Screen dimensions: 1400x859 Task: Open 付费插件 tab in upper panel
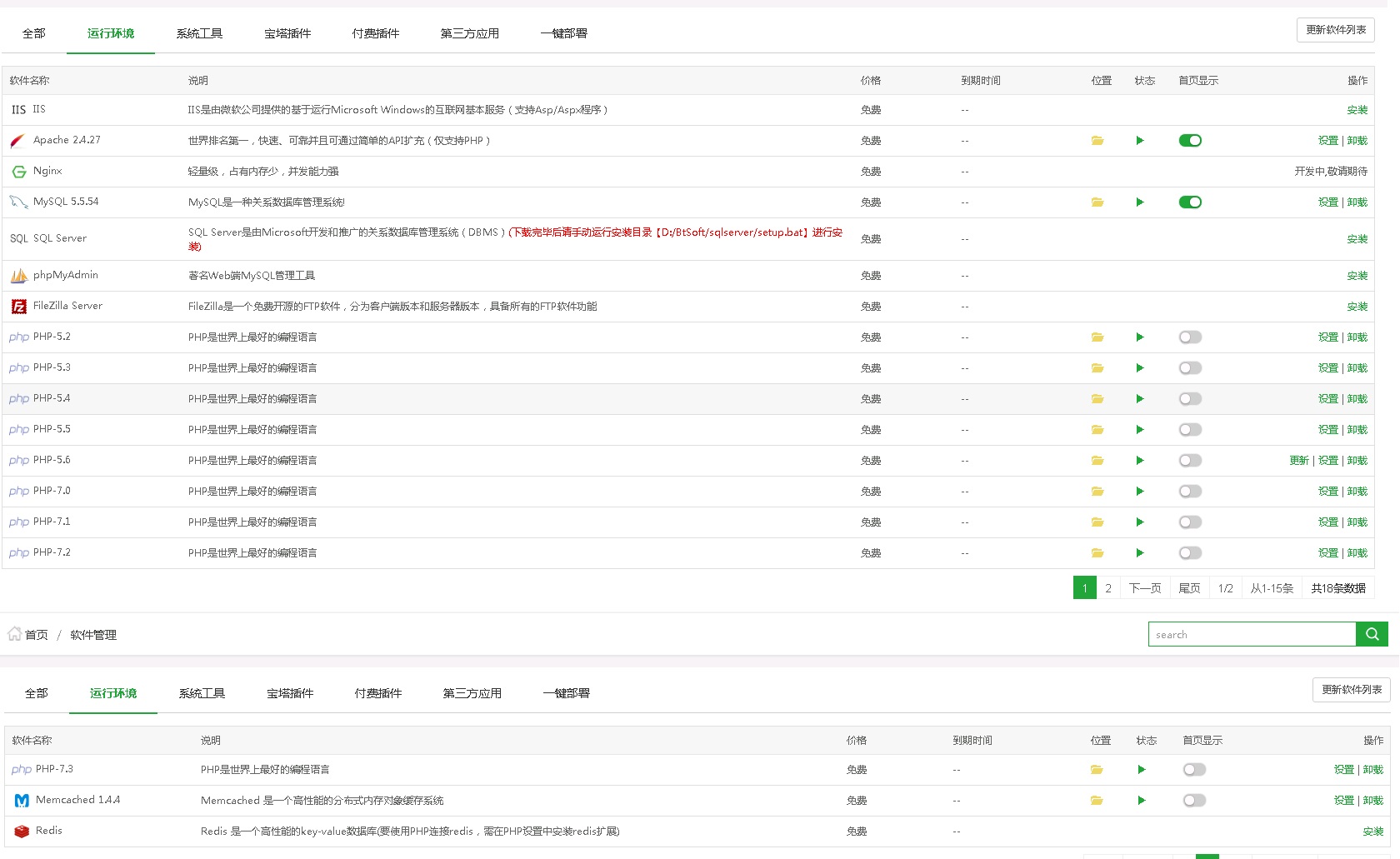click(376, 33)
